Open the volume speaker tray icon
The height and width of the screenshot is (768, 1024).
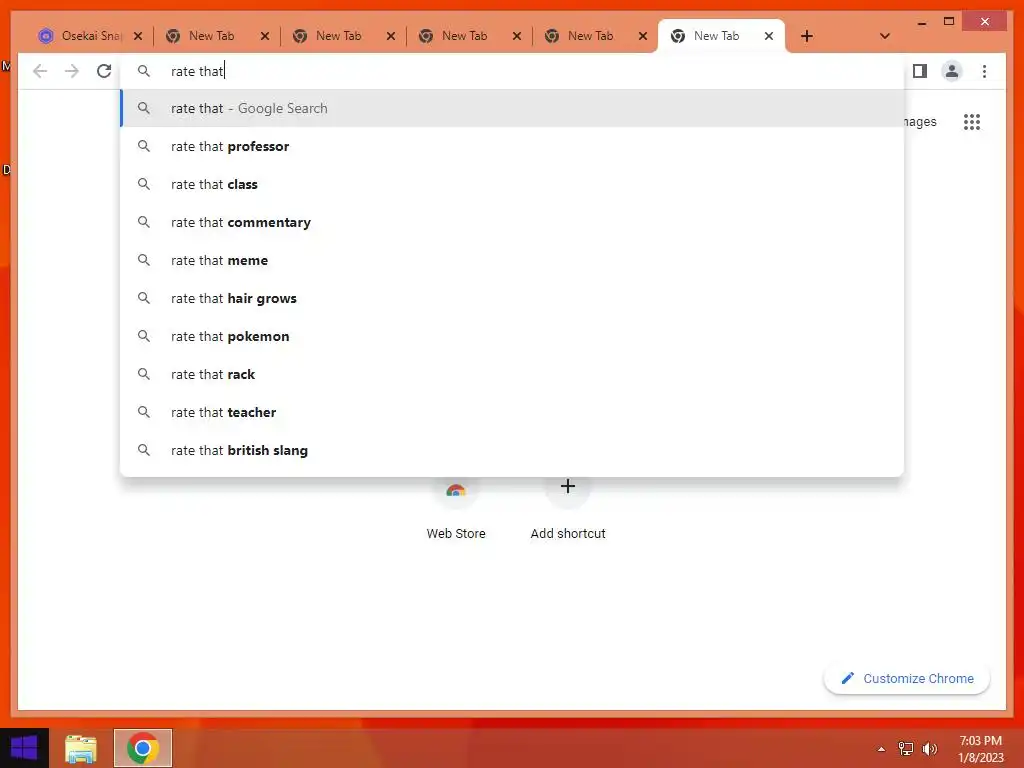(929, 749)
